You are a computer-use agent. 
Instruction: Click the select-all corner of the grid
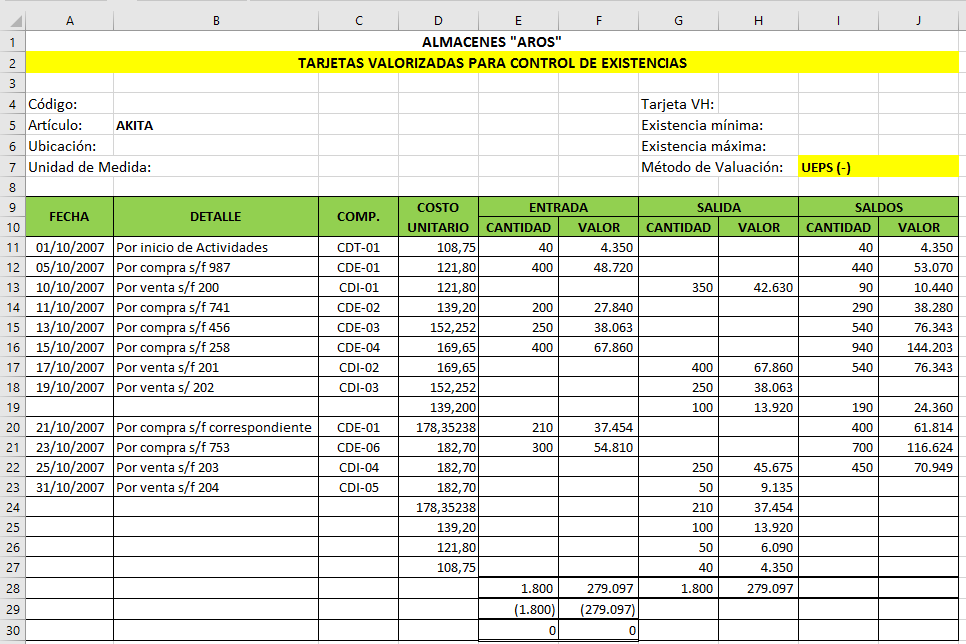click(x=12, y=20)
